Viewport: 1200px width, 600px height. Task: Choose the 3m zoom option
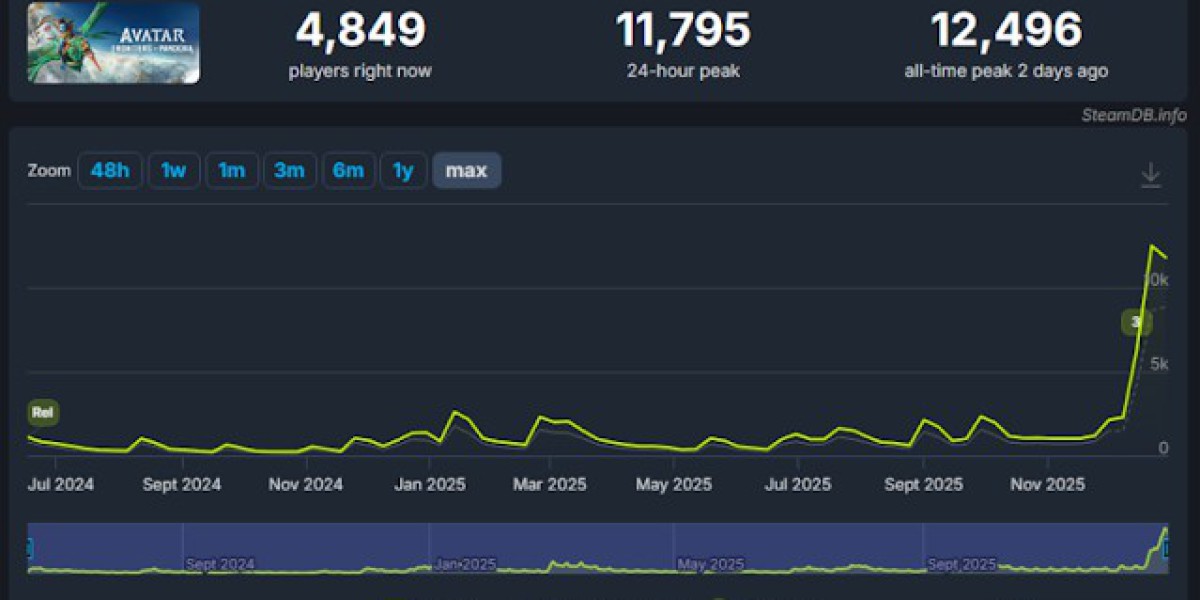tap(290, 171)
